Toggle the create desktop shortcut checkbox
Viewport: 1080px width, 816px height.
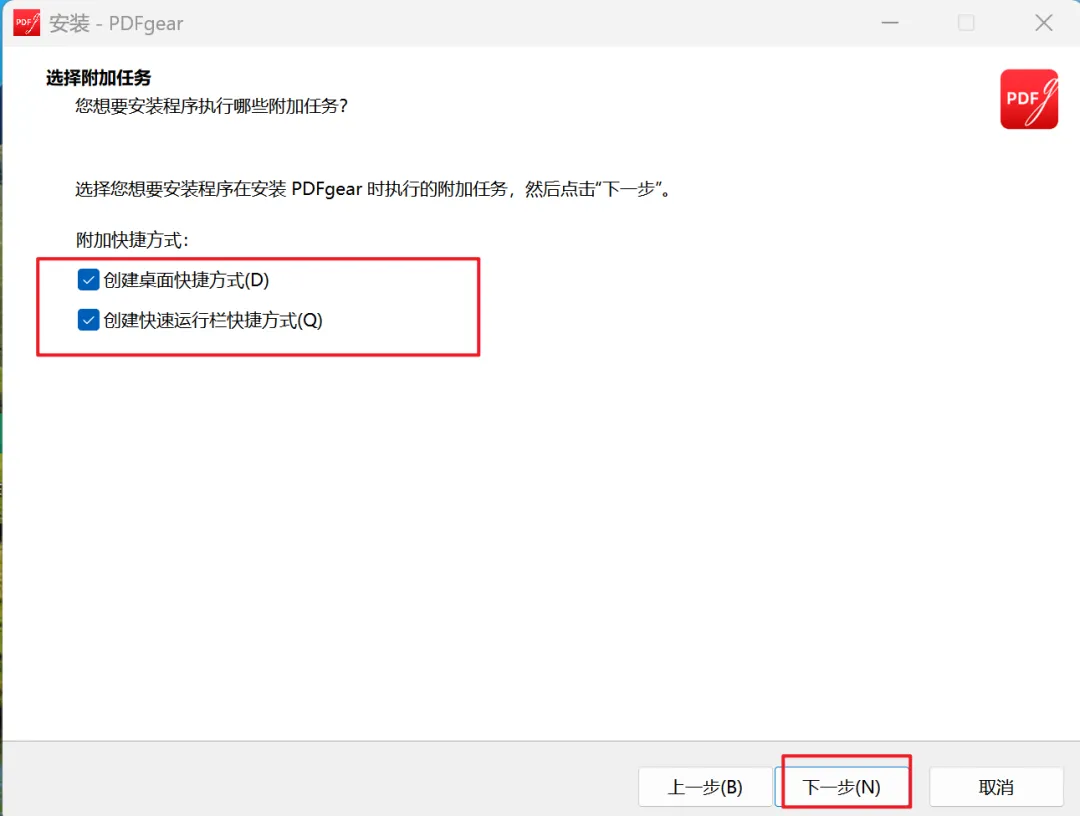point(88,280)
